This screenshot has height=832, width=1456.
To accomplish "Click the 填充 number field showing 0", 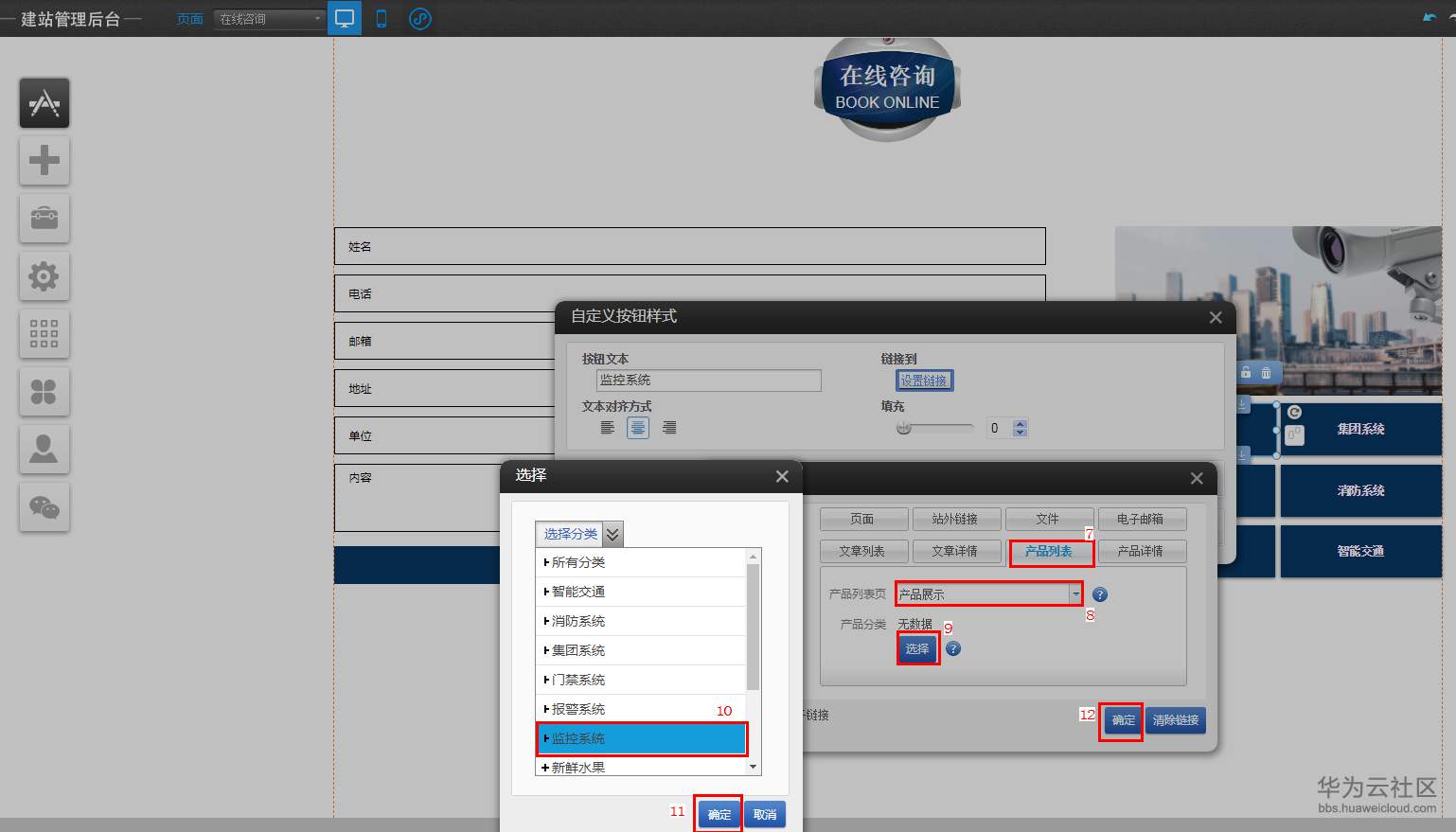I will pyautogui.click(x=1000, y=428).
